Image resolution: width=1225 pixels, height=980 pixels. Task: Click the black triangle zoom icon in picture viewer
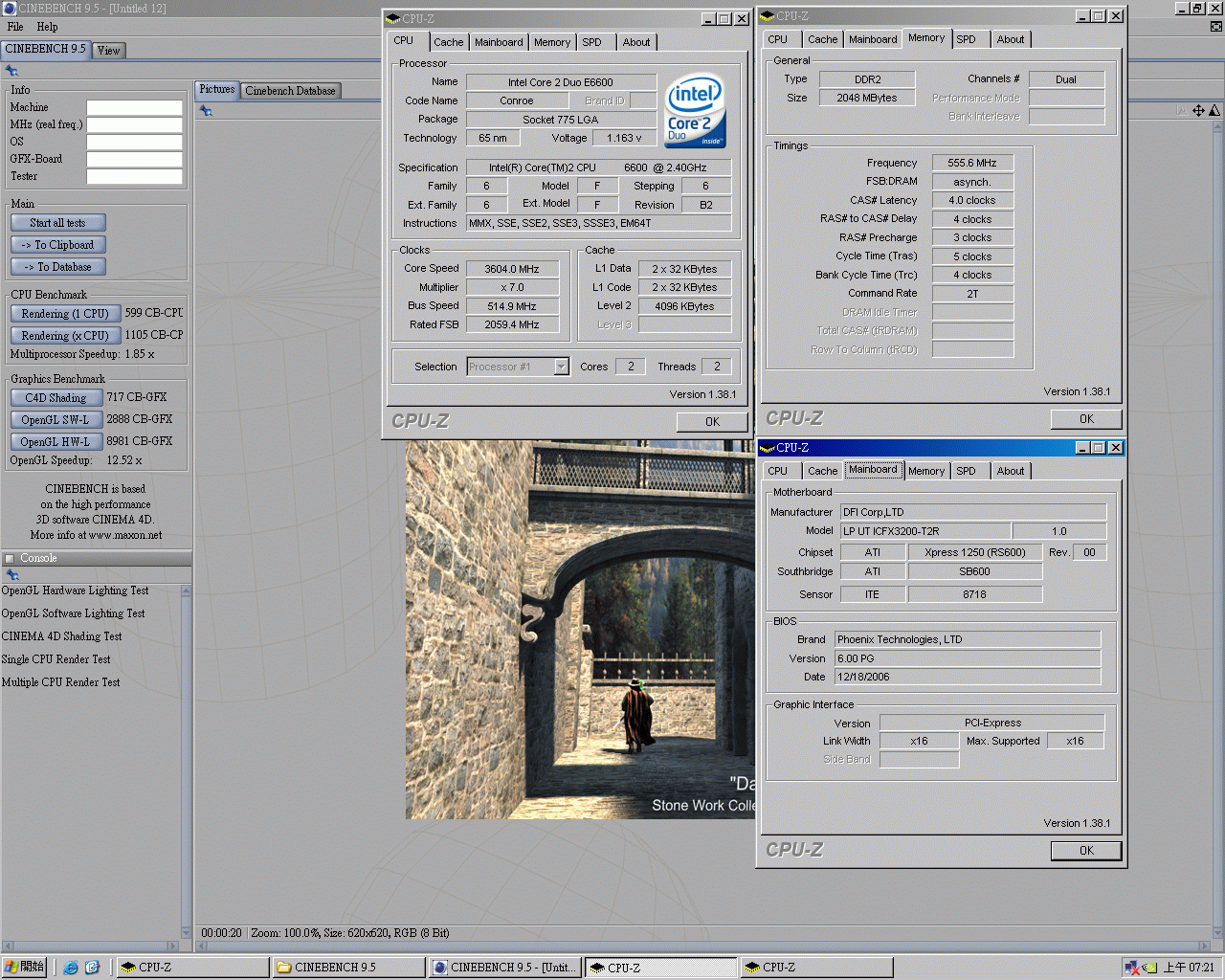pos(1214,110)
